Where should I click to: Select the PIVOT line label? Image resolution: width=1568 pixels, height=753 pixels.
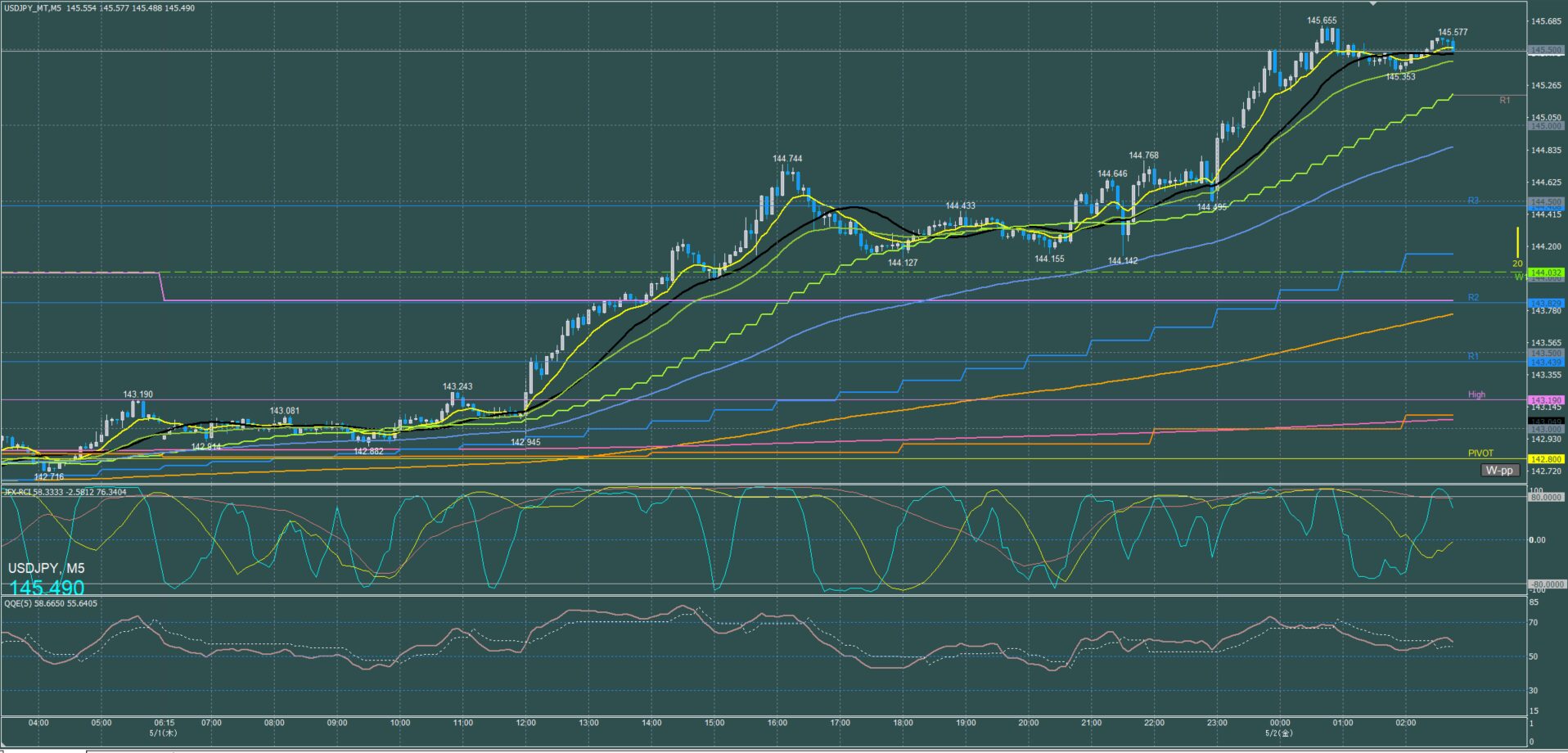tap(1480, 453)
